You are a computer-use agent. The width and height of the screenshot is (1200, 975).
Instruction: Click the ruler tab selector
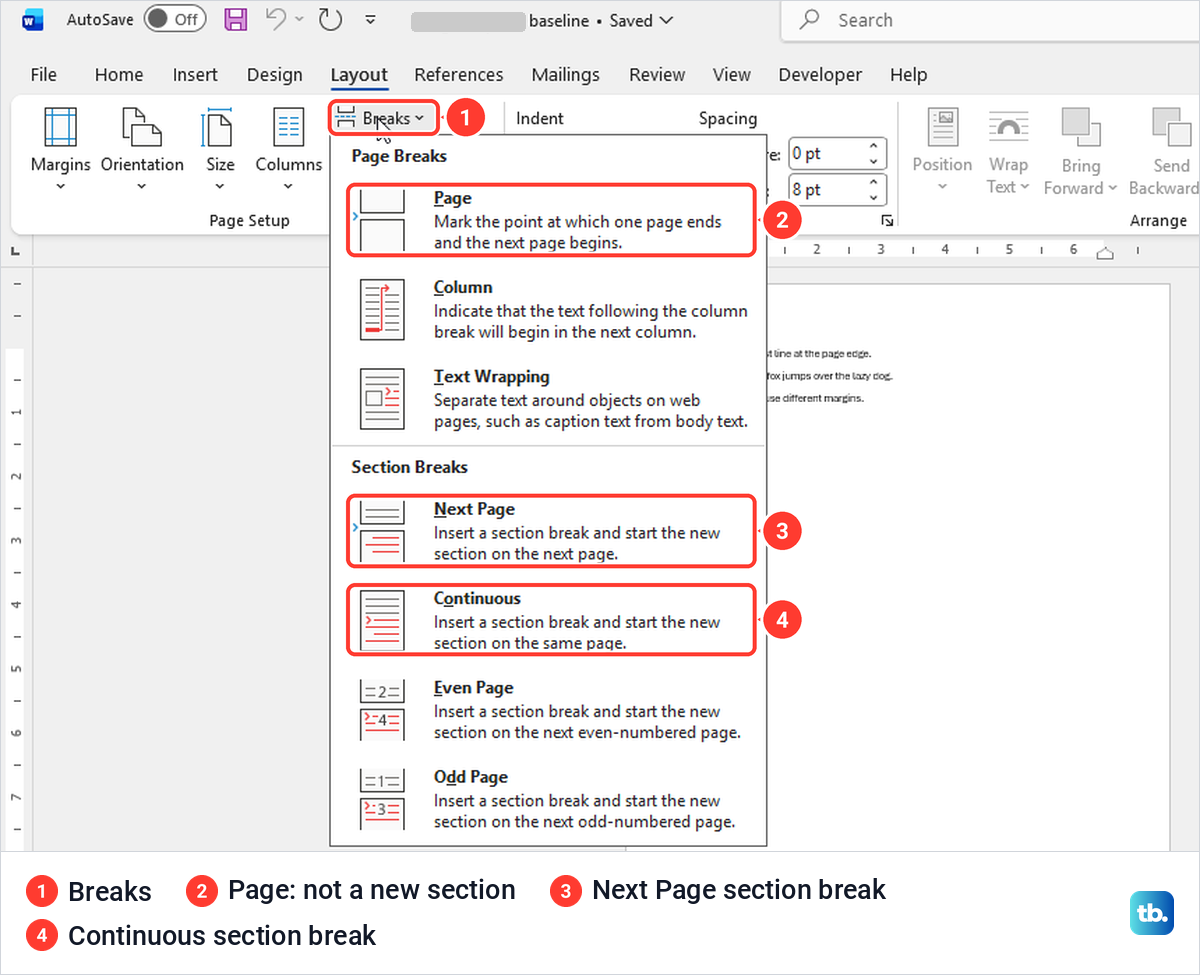pyautogui.click(x=16, y=251)
